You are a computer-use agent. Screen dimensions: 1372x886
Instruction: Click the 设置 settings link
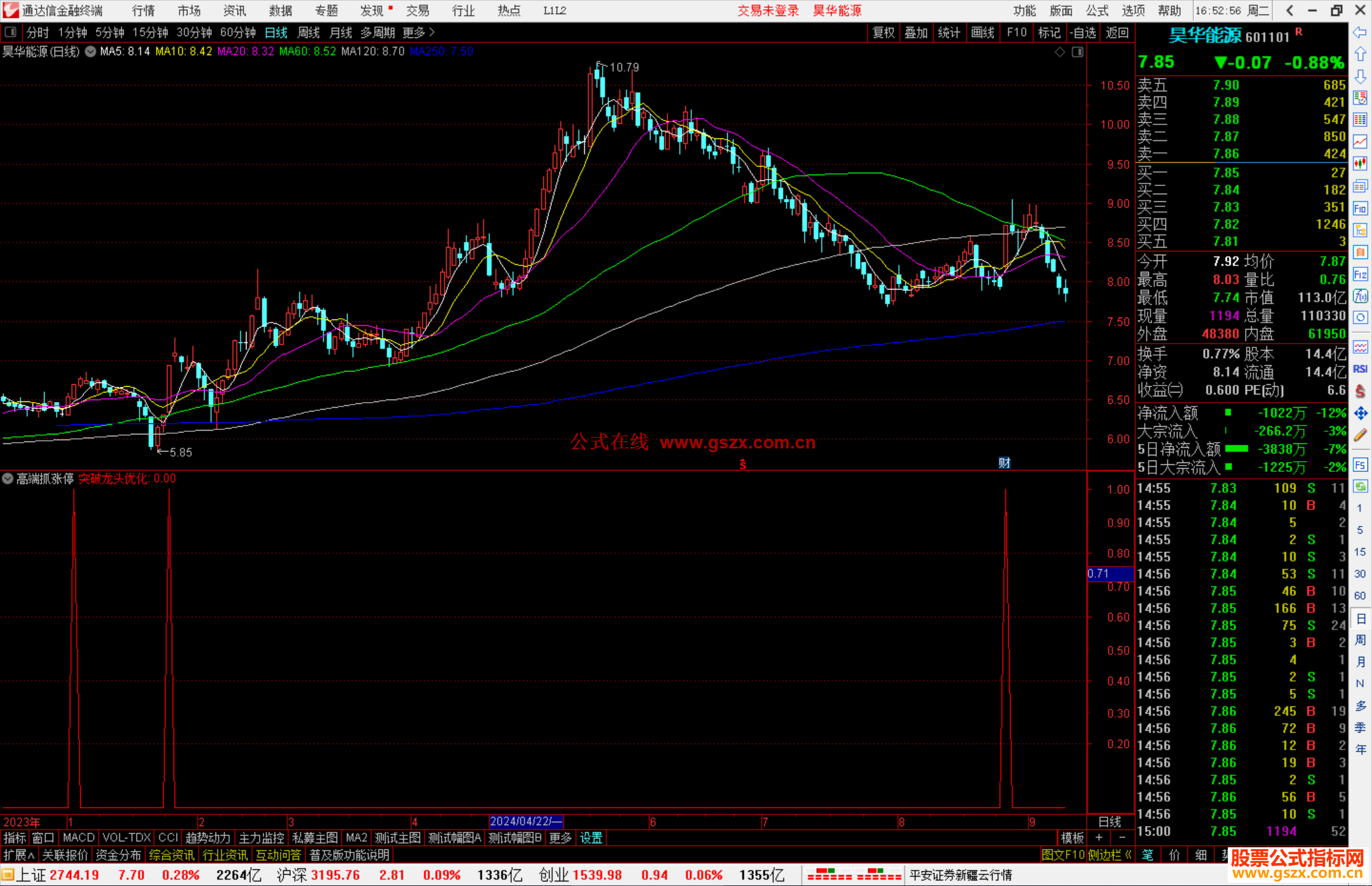(591, 838)
